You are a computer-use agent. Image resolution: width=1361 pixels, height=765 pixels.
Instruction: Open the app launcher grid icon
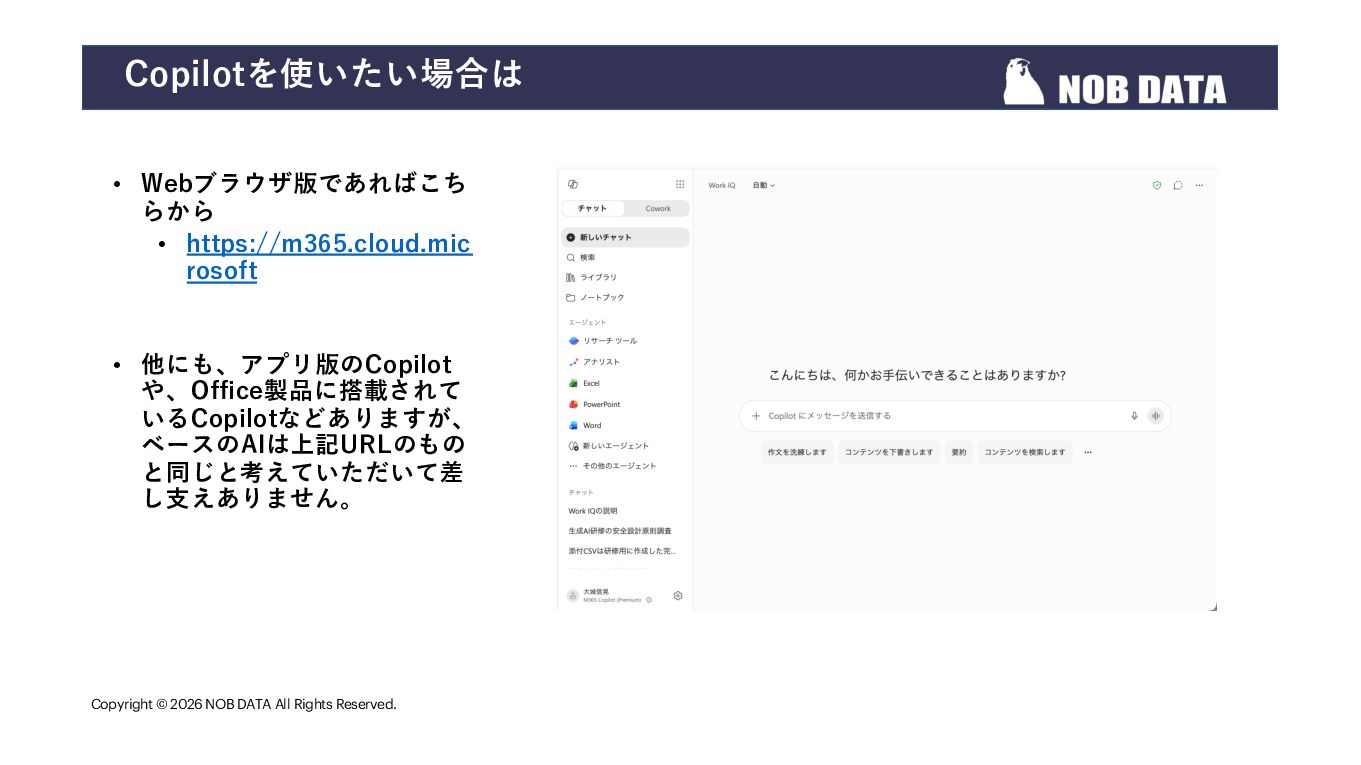pyautogui.click(x=680, y=184)
